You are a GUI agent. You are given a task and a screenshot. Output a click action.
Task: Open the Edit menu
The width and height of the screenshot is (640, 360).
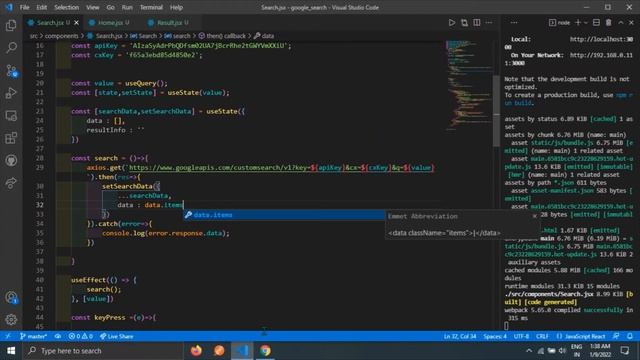tap(42, 7)
